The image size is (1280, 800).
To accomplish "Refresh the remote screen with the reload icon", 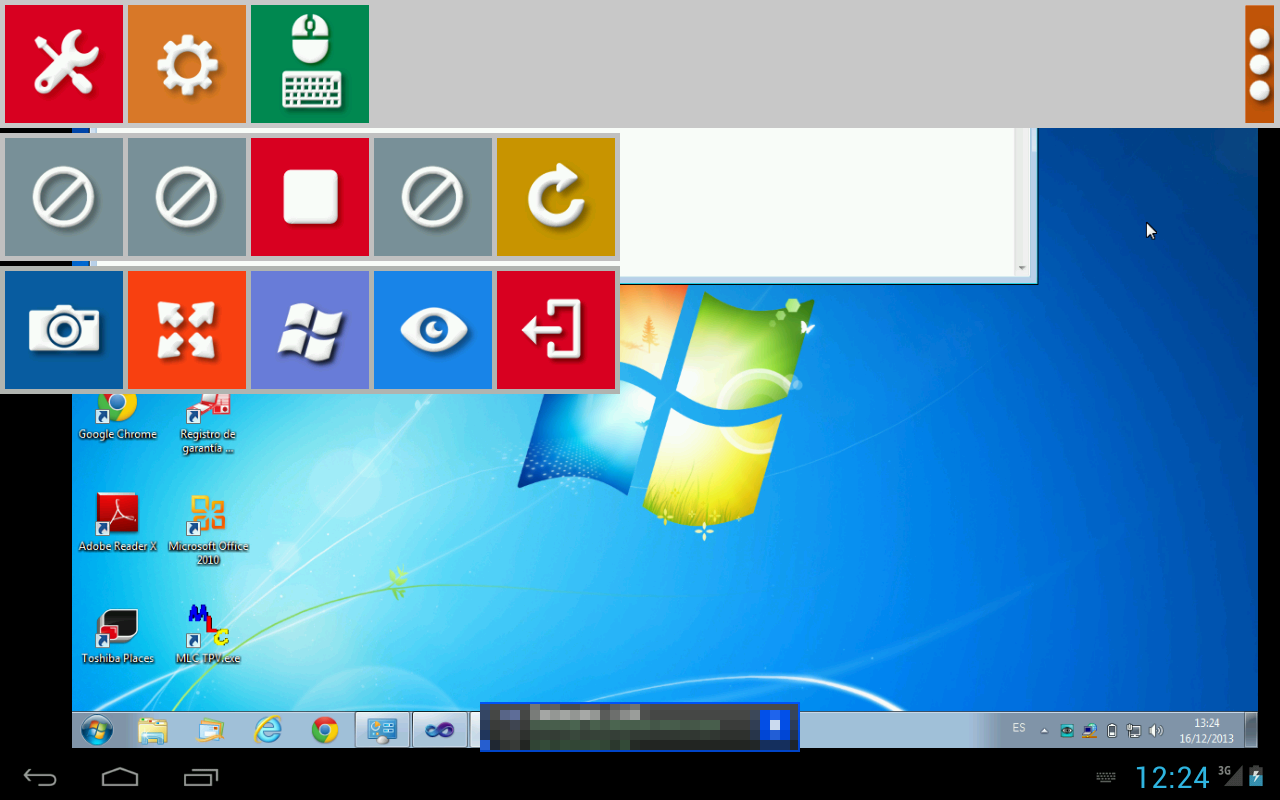I will point(556,196).
